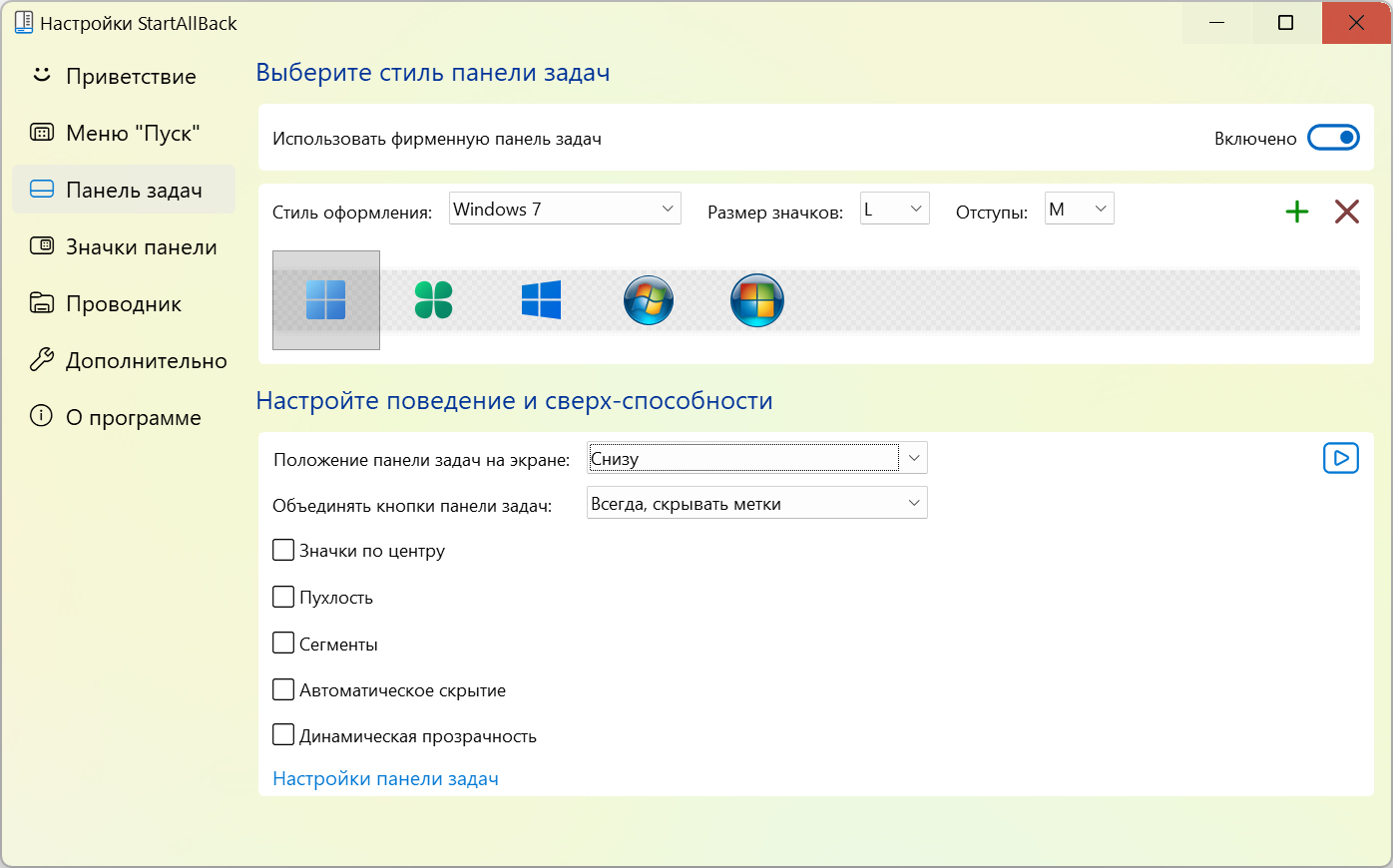Open the 'Настройки панели задач' link
Viewport: 1393px width, 868px height.
click(x=385, y=778)
